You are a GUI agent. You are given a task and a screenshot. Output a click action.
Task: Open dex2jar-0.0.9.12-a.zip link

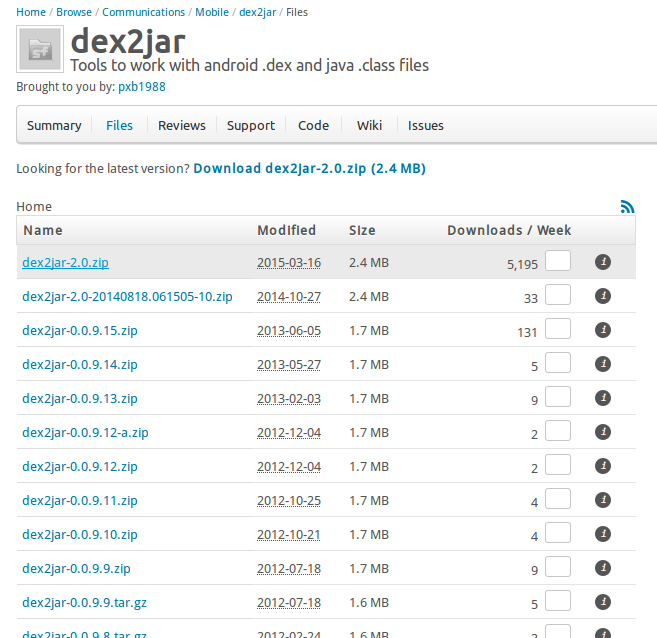pyautogui.click(x=85, y=432)
